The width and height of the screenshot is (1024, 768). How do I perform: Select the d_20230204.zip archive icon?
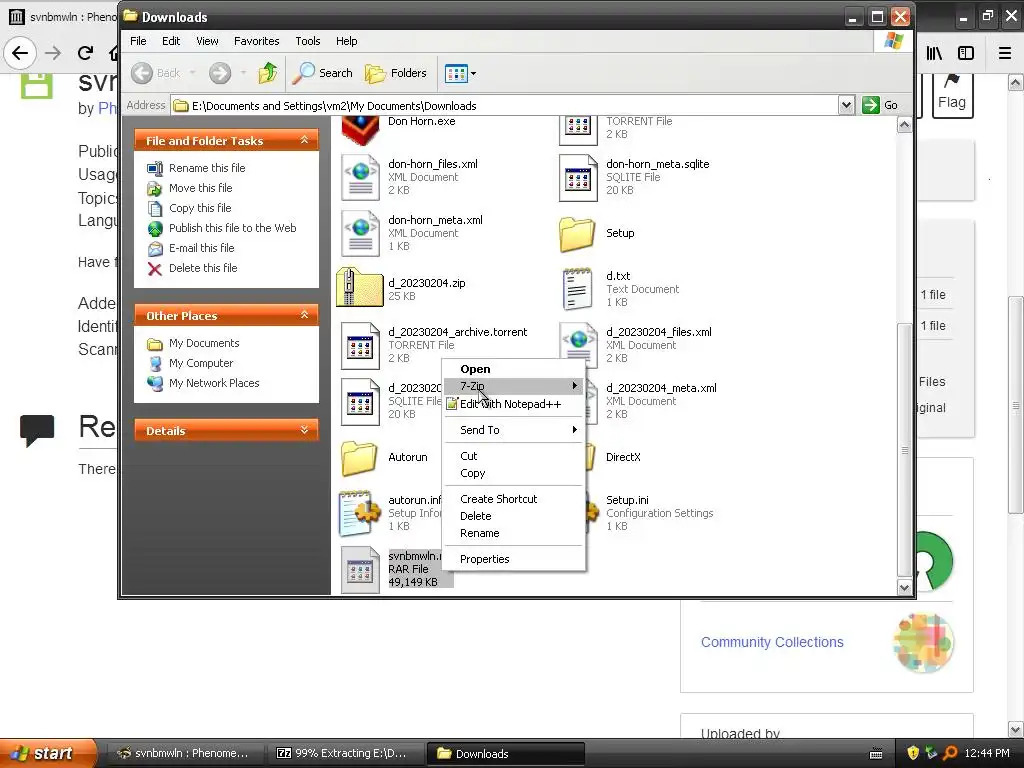click(359, 287)
